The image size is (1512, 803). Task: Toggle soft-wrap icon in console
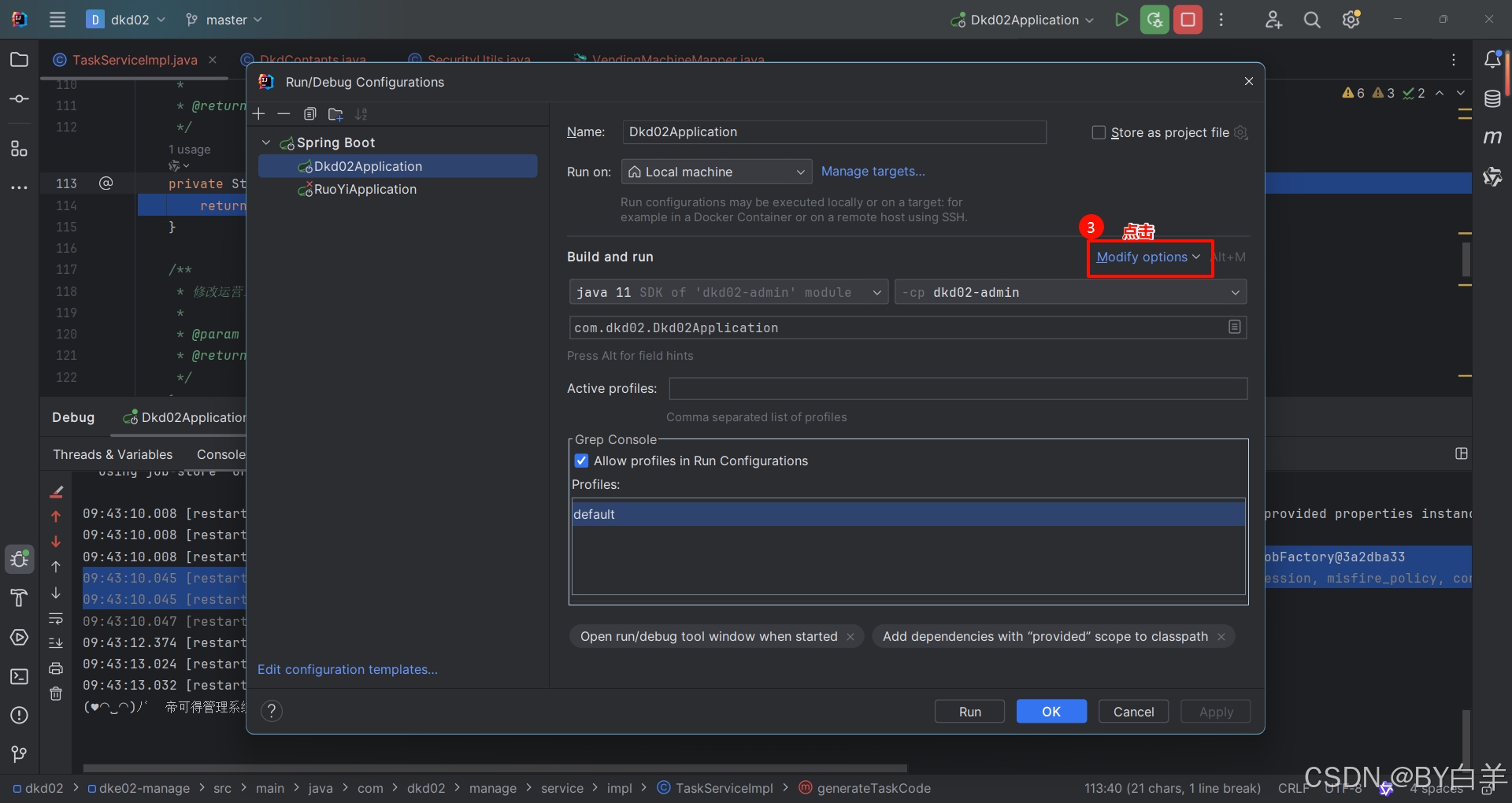(x=56, y=618)
